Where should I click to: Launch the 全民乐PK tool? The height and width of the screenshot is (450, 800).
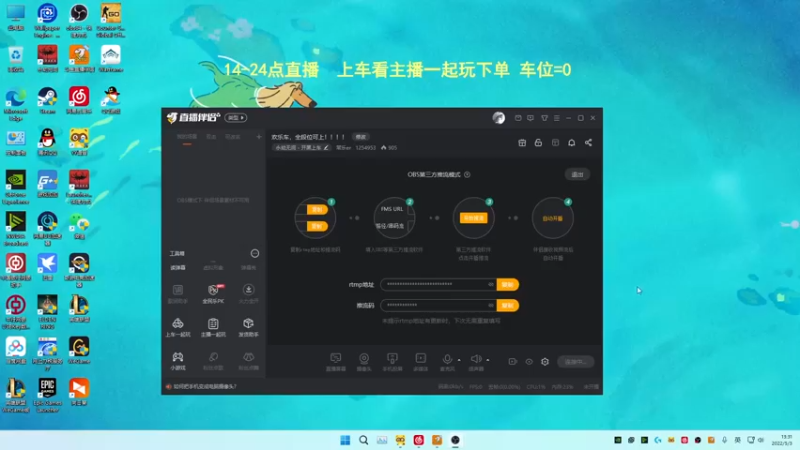click(x=213, y=294)
